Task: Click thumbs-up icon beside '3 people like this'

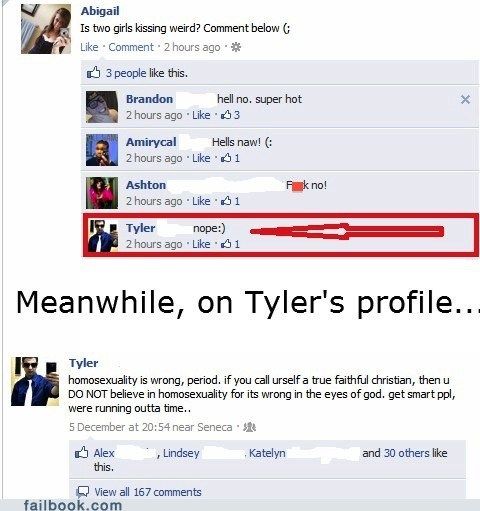Action: click(x=93, y=72)
